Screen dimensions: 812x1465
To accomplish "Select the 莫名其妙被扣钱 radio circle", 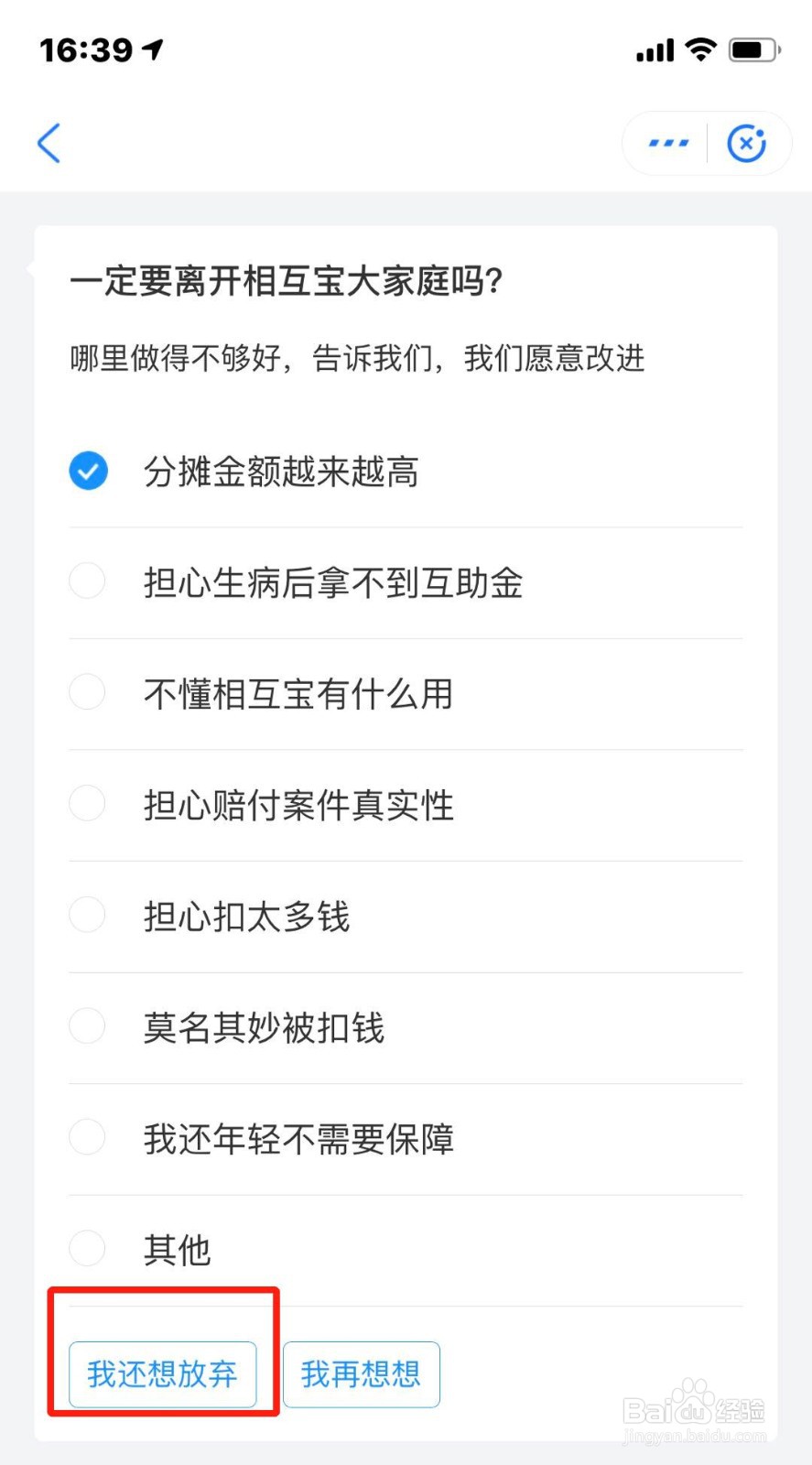I will [x=88, y=1026].
